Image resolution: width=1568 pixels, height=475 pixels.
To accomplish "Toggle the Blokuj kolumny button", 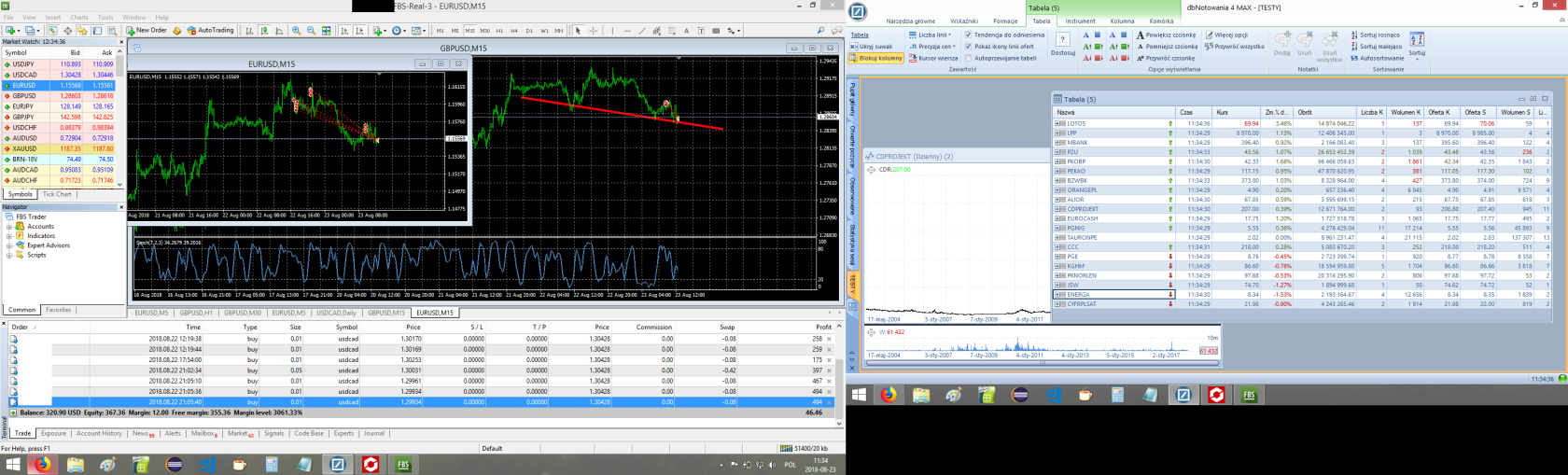I will (x=876, y=58).
